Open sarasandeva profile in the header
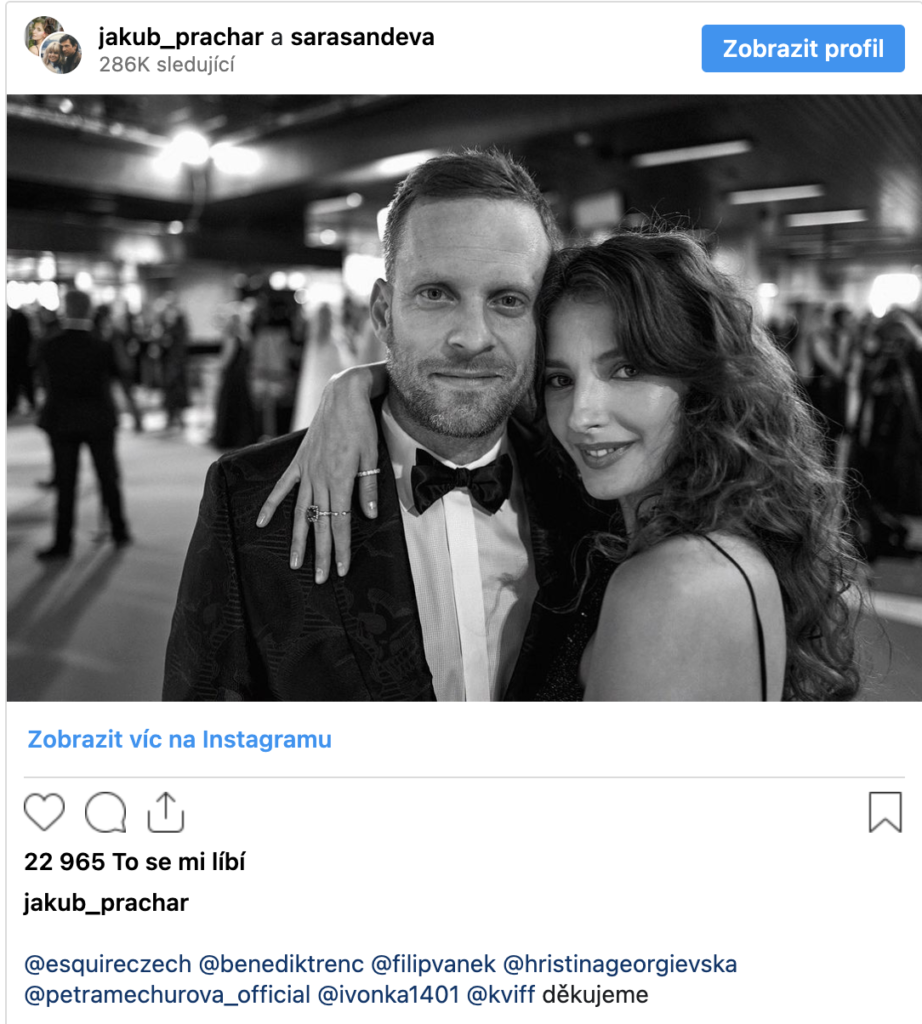Viewport: 922px width, 1024px height. (362, 38)
